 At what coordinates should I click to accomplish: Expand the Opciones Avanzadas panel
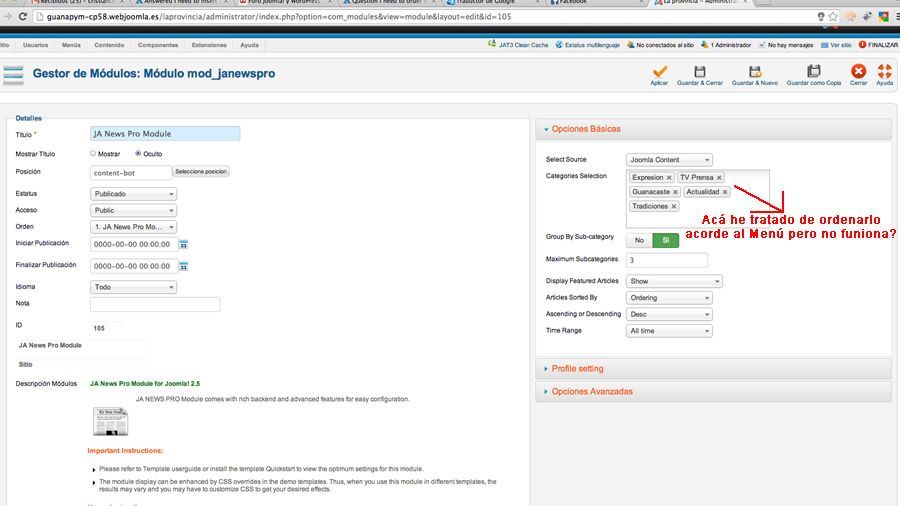pos(713,392)
